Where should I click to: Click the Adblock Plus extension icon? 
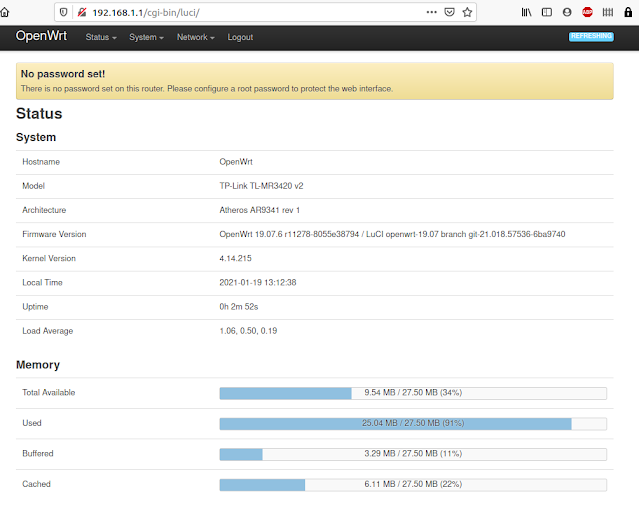point(588,12)
